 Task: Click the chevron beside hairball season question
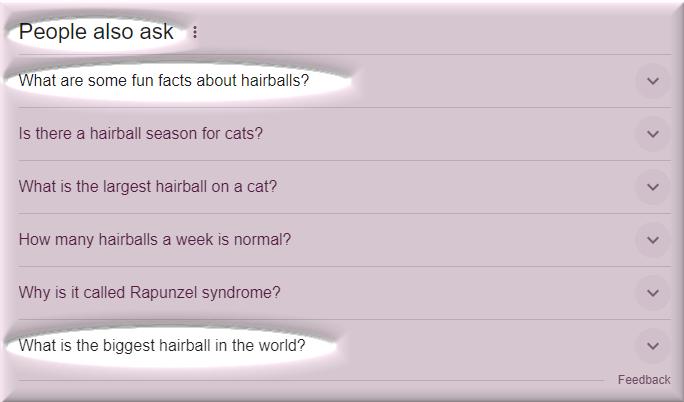click(x=652, y=134)
